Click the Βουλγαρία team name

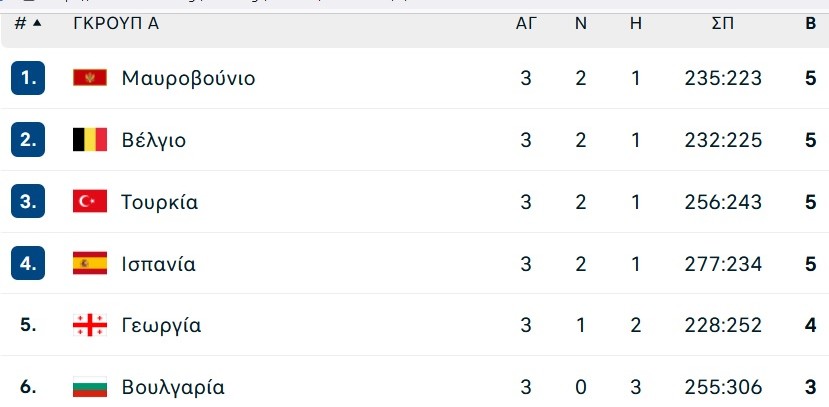point(173,387)
